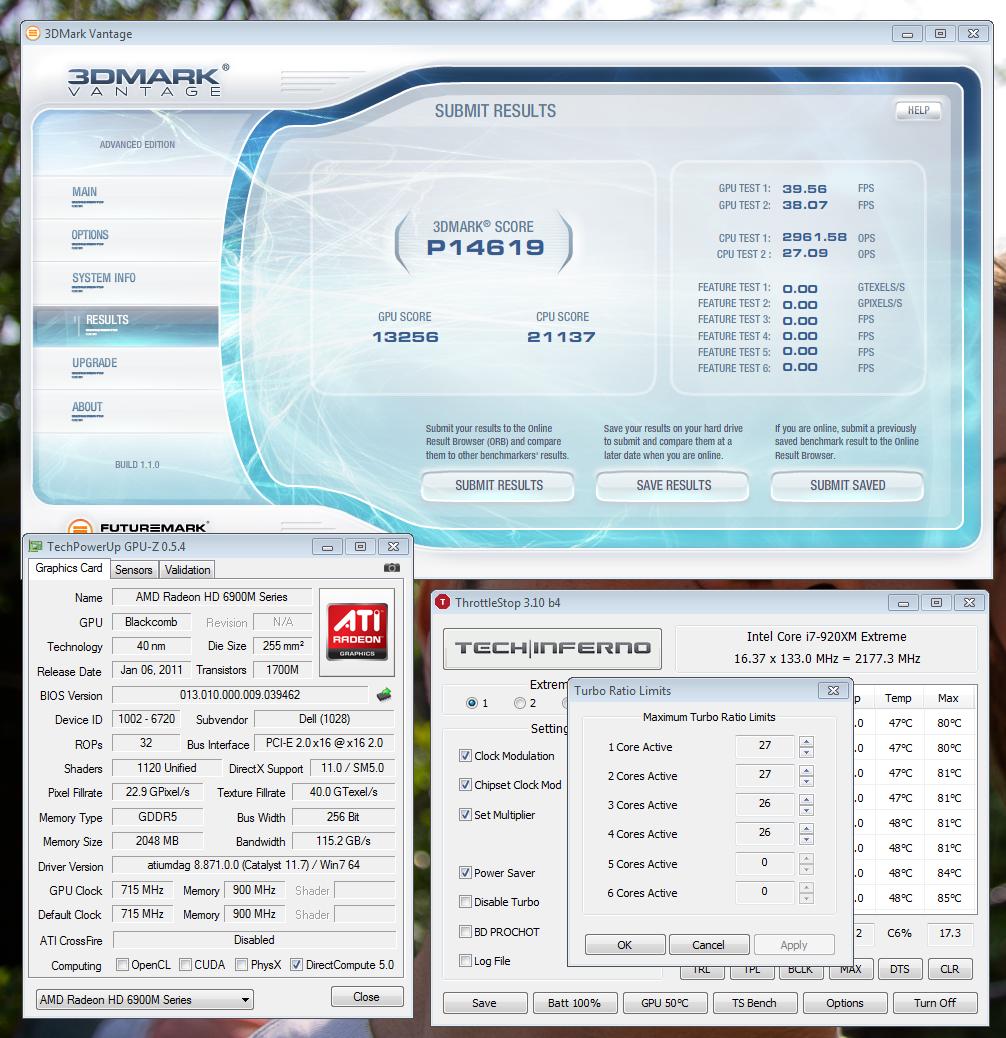
Task: Click the Turn Off button
Action: (935, 1003)
